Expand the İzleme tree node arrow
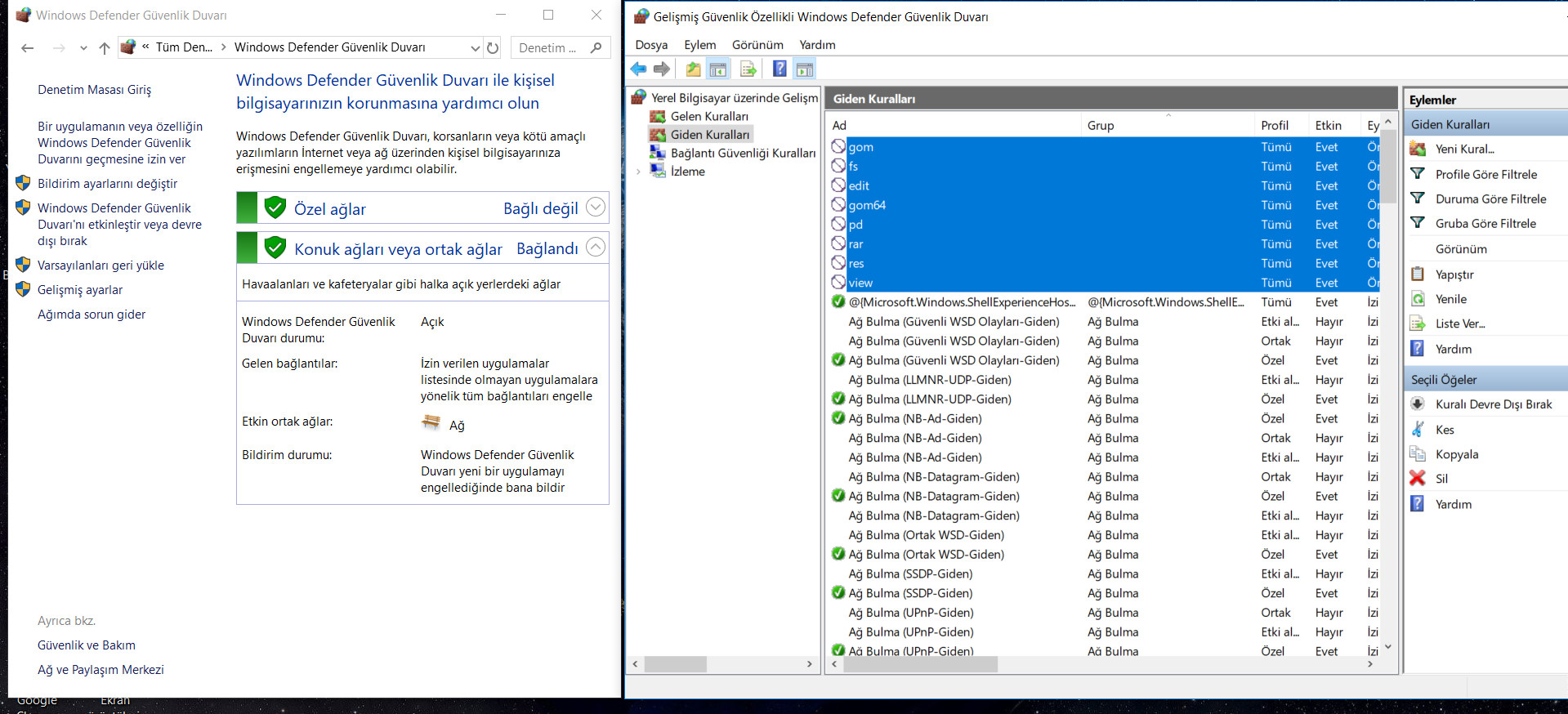1568x714 pixels. click(638, 172)
